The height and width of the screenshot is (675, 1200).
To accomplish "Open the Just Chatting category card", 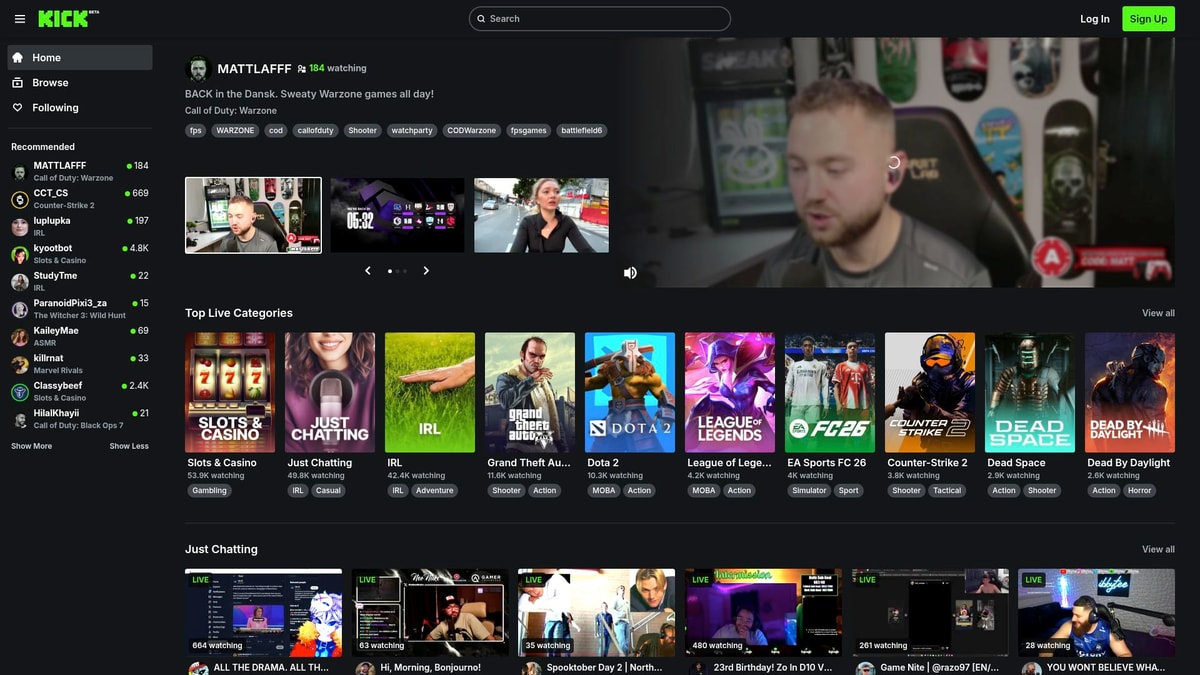I will pyautogui.click(x=330, y=391).
